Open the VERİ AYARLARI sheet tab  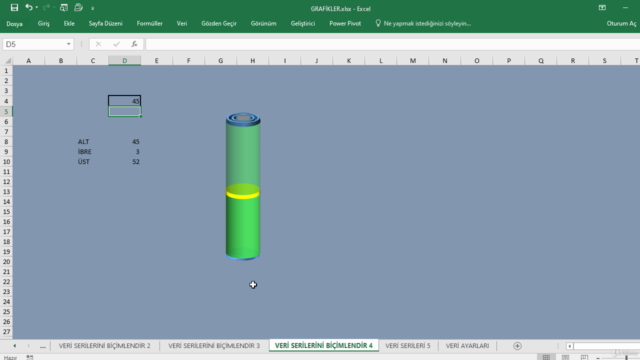467,346
